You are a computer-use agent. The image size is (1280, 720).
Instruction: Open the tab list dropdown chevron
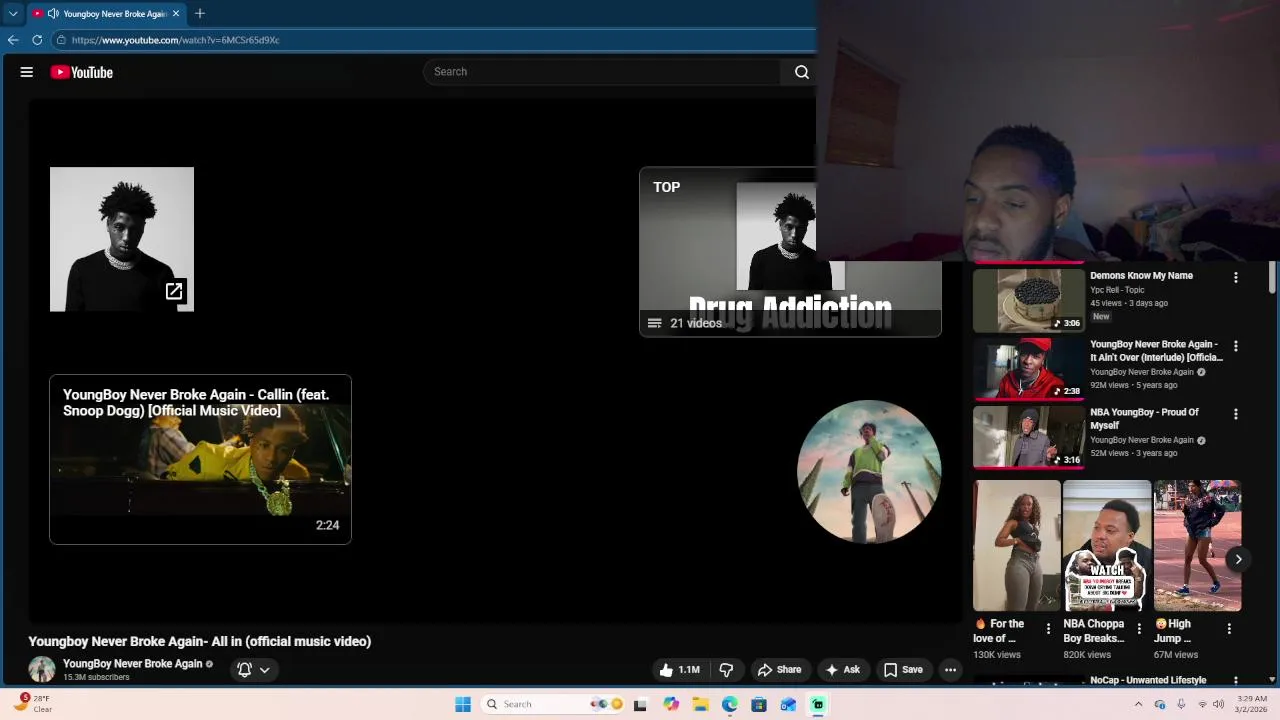click(x=13, y=14)
